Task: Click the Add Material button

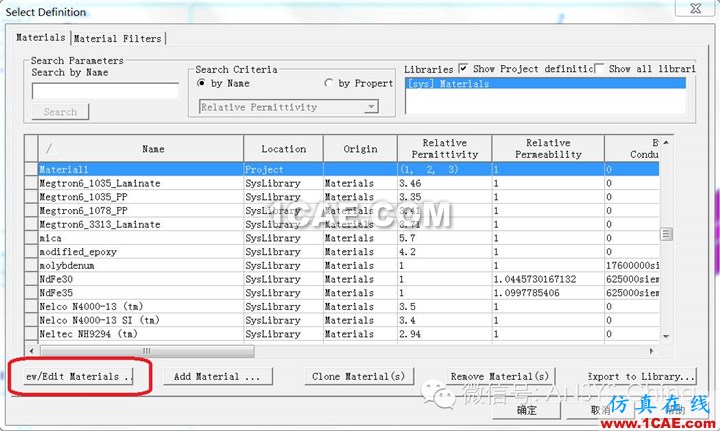Action: pyautogui.click(x=217, y=377)
